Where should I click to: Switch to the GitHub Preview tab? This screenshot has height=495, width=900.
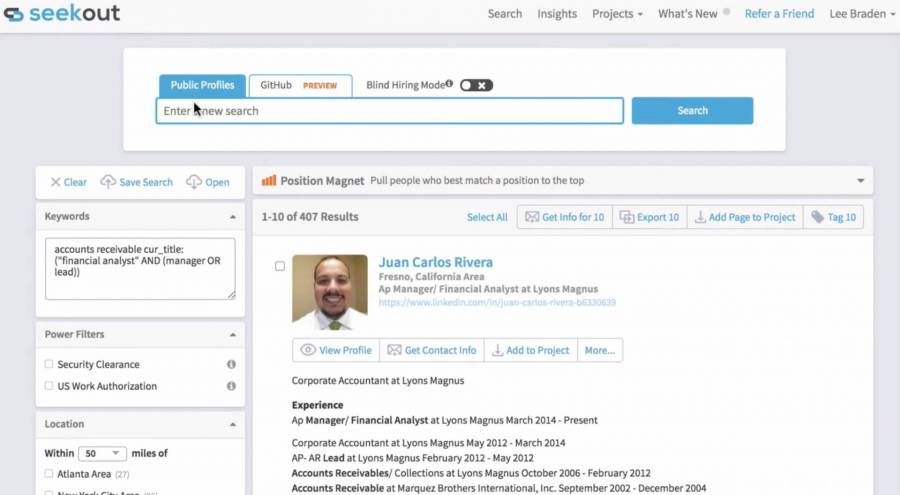click(x=300, y=86)
